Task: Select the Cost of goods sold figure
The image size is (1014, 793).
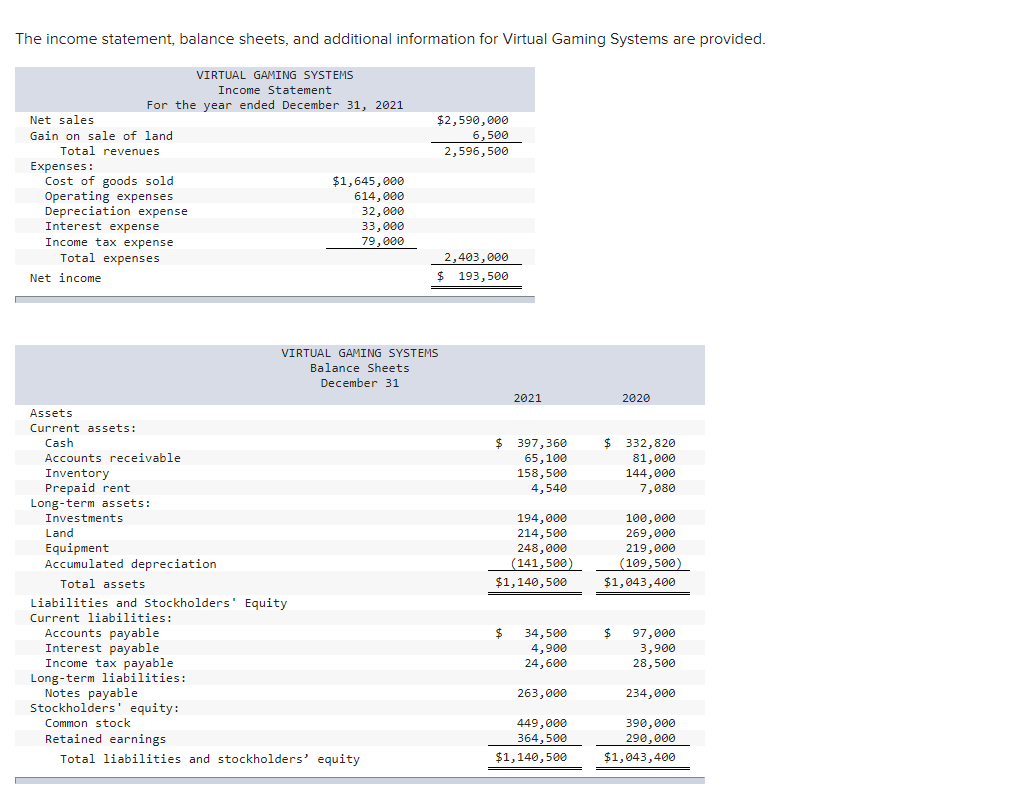Action: [x=368, y=181]
